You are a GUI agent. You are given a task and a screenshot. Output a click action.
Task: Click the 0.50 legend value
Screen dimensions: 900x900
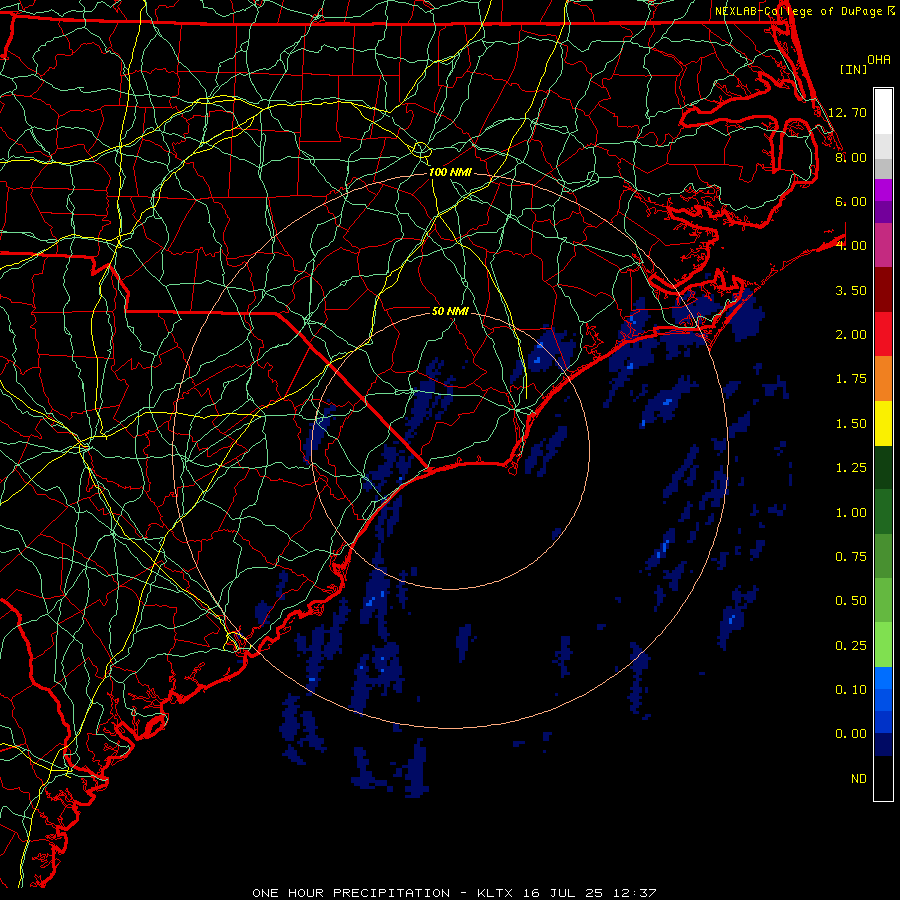[851, 601]
